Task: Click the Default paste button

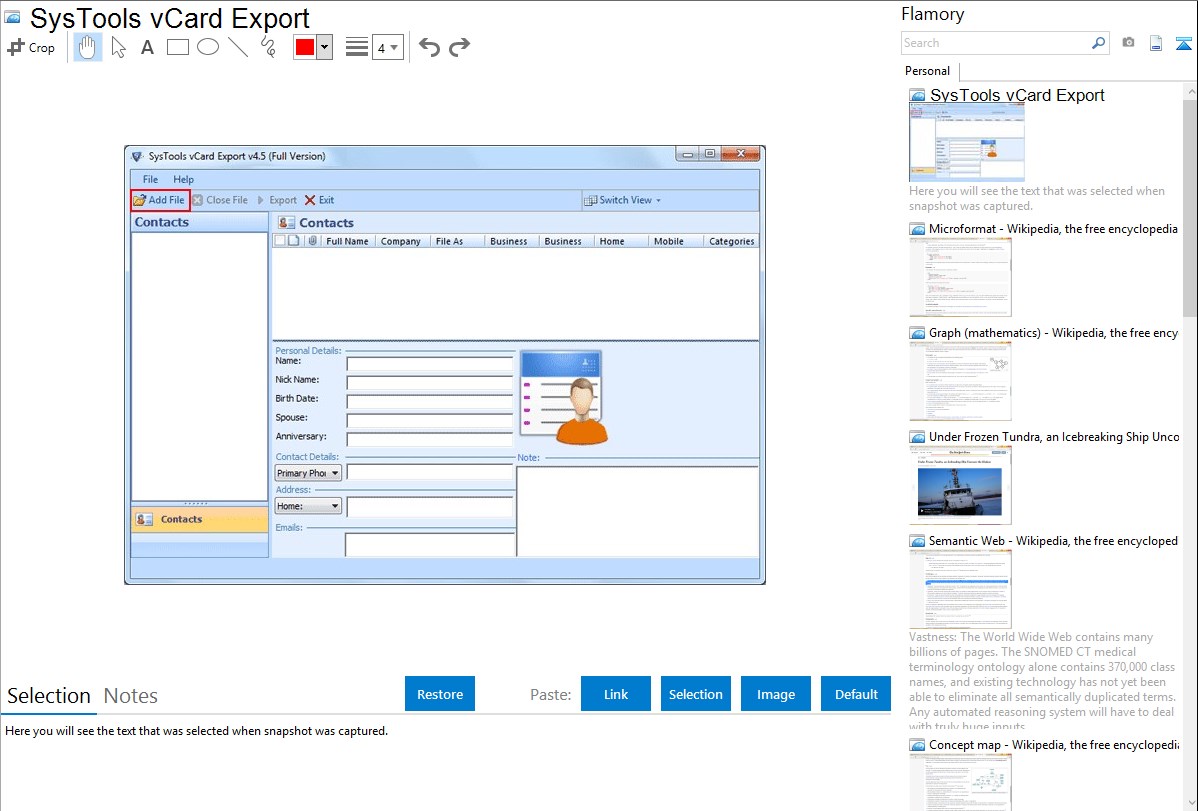Action: coord(856,694)
